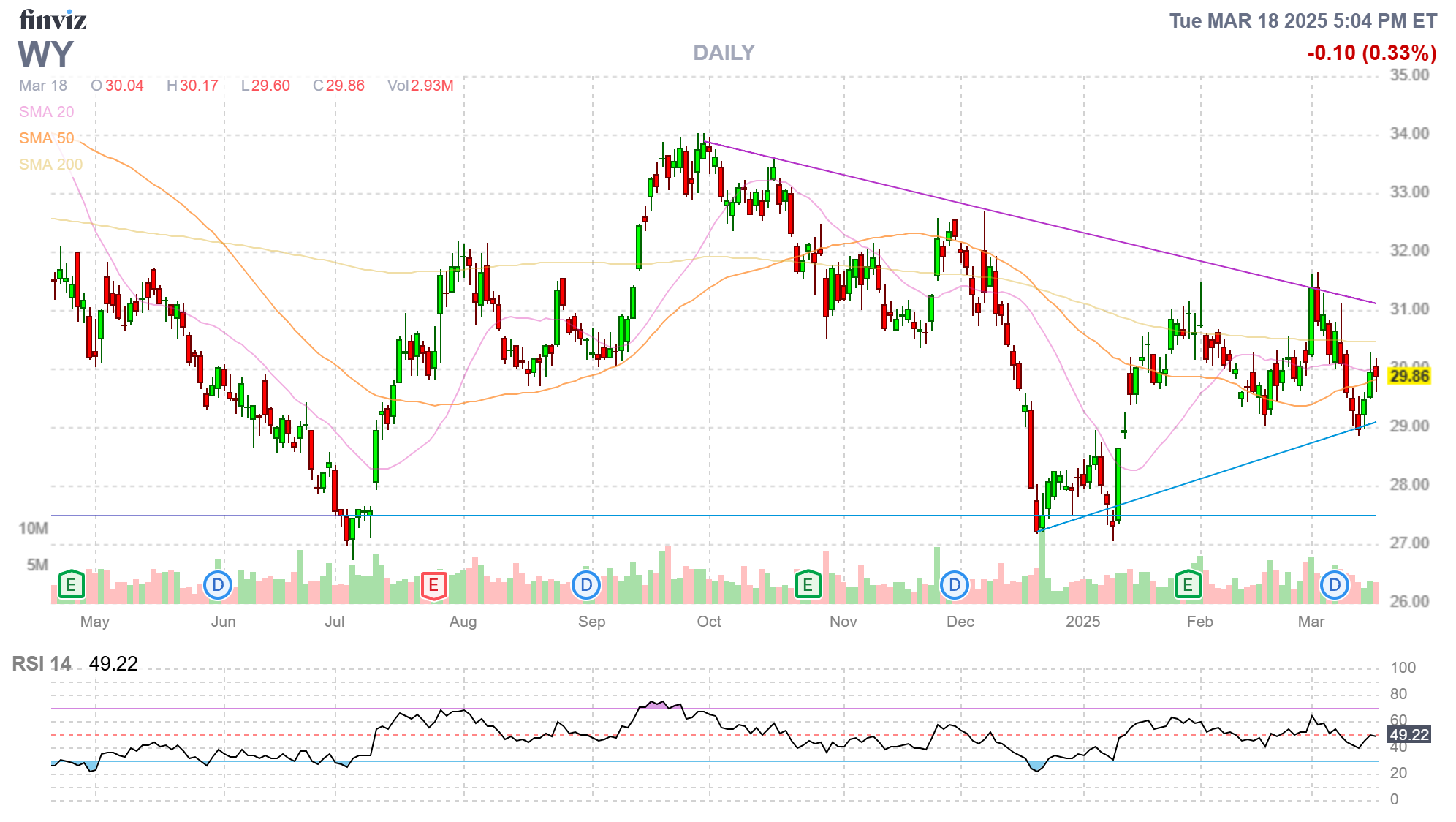
Task: Click the dividend marker near Sep
Action: pyautogui.click(x=586, y=585)
